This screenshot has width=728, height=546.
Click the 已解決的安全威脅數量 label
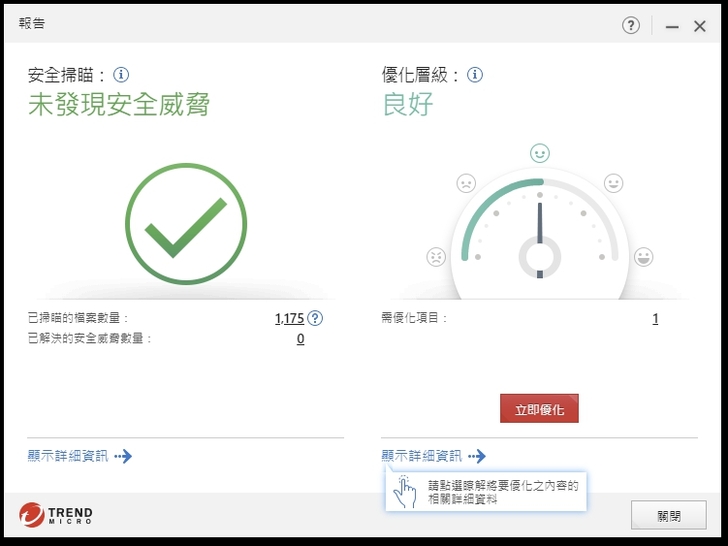coord(89,338)
